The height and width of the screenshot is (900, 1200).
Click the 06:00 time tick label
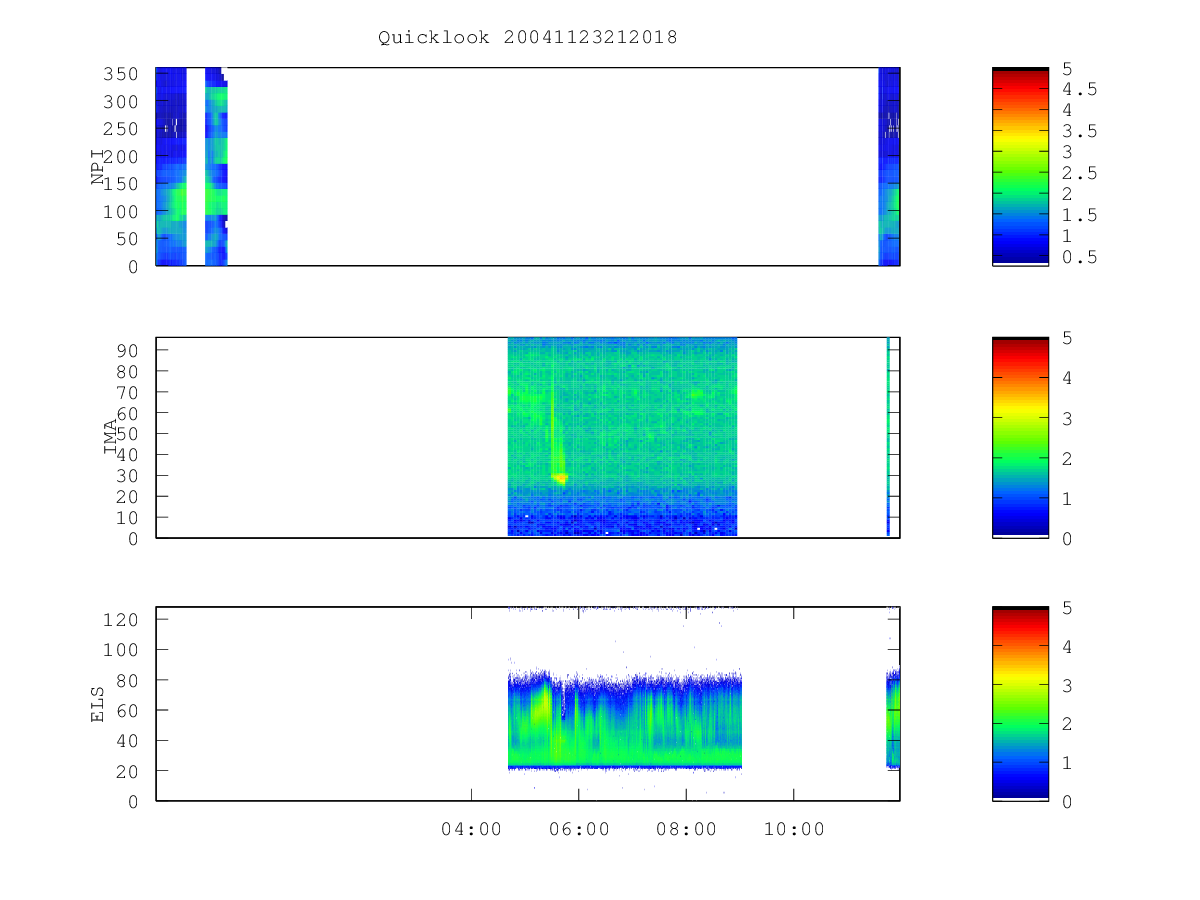click(579, 829)
